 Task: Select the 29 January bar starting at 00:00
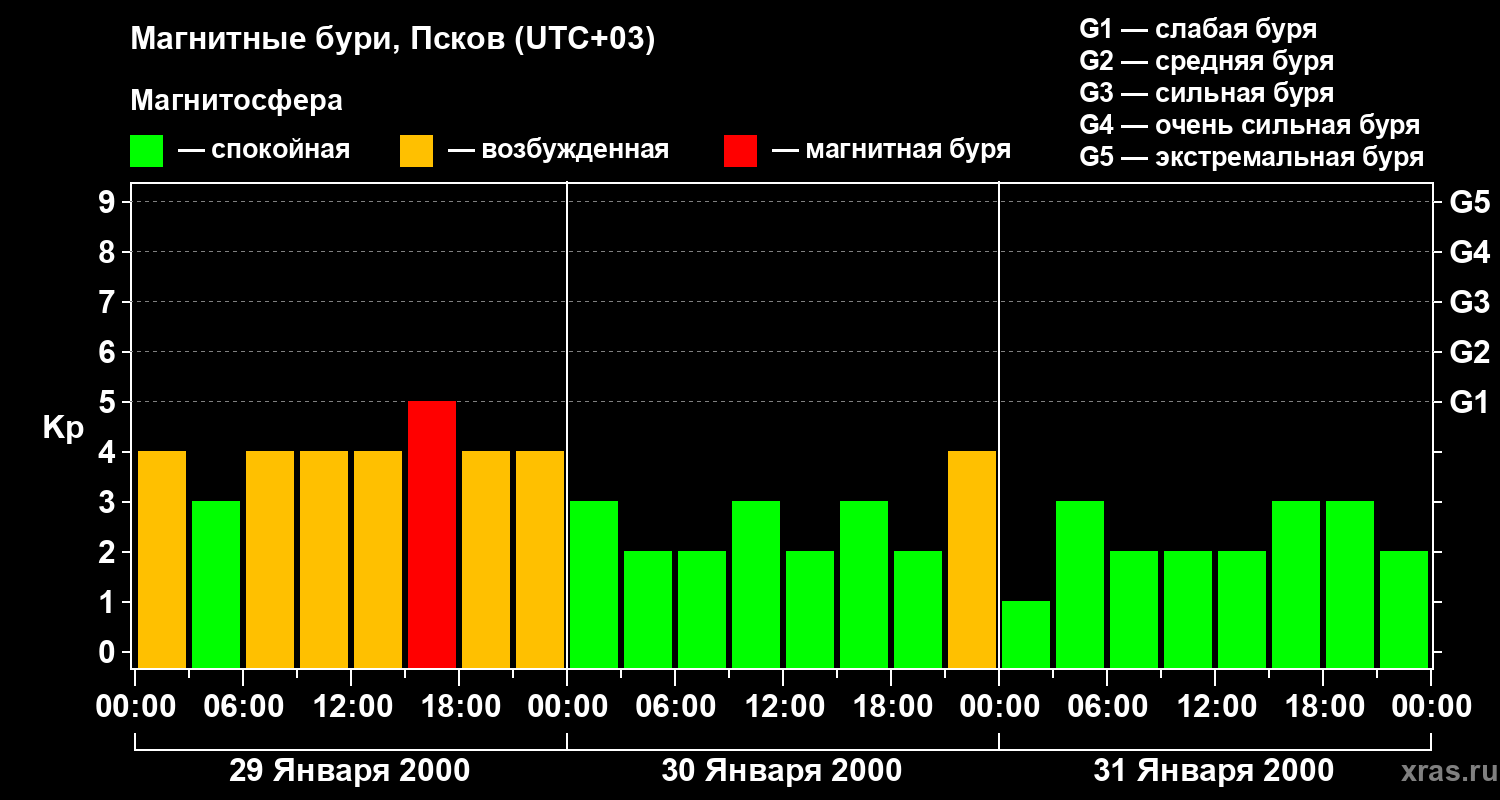(x=162, y=560)
